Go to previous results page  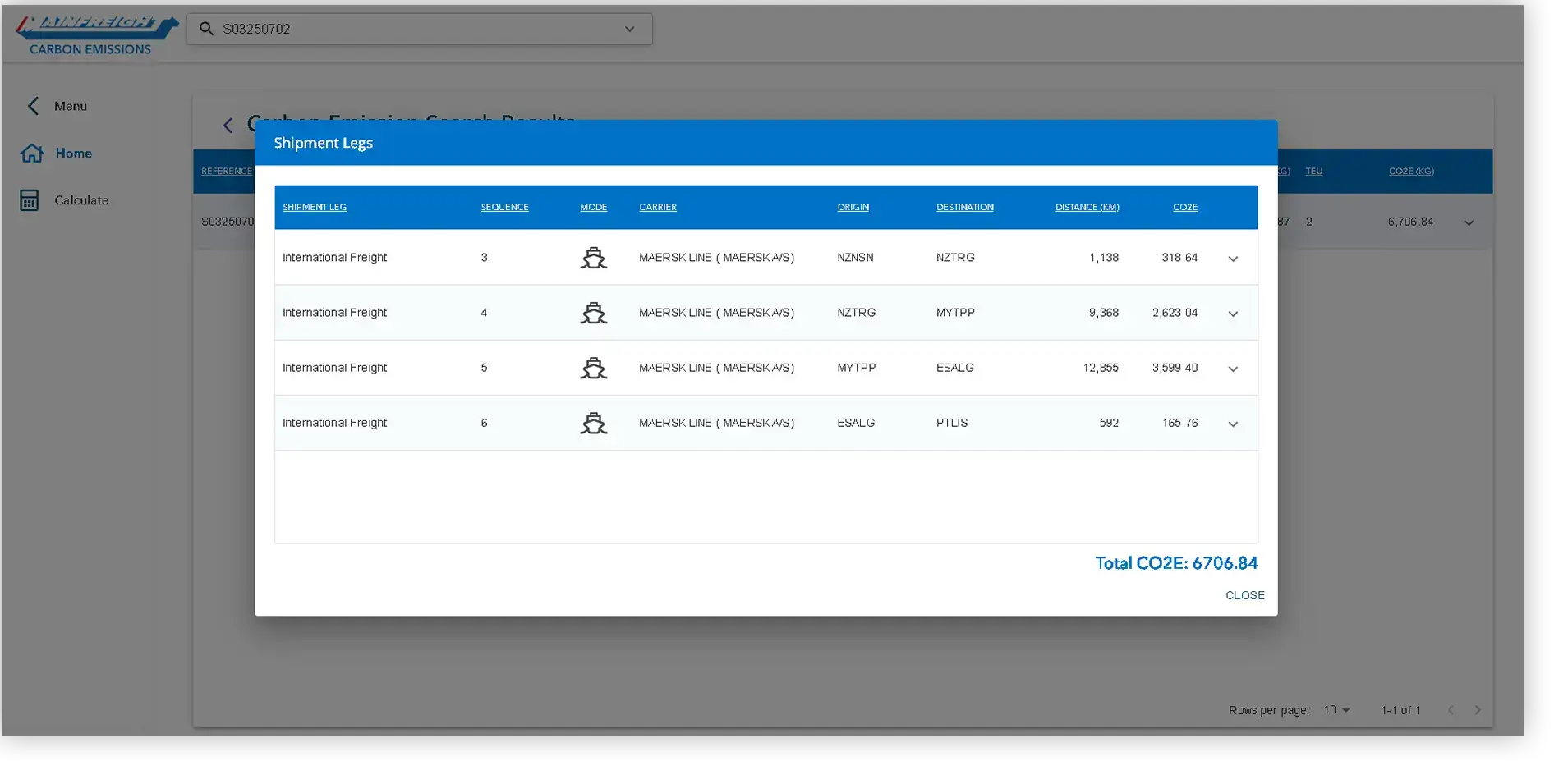click(x=1451, y=710)
